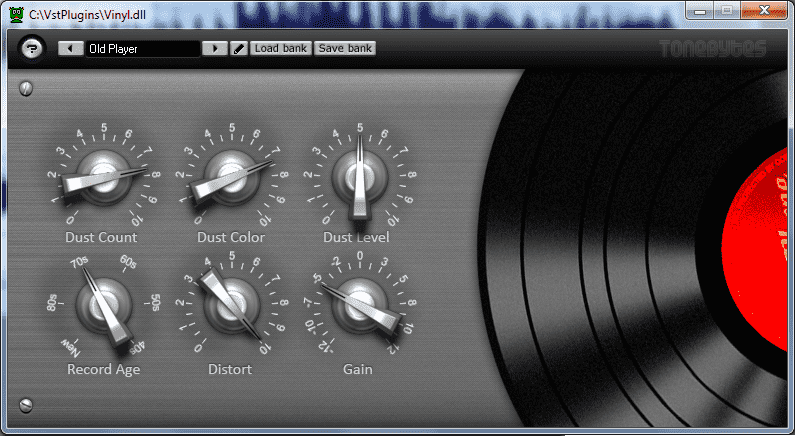
Task: Click the plugin window icon in title bar
Action: coord(17,14)
